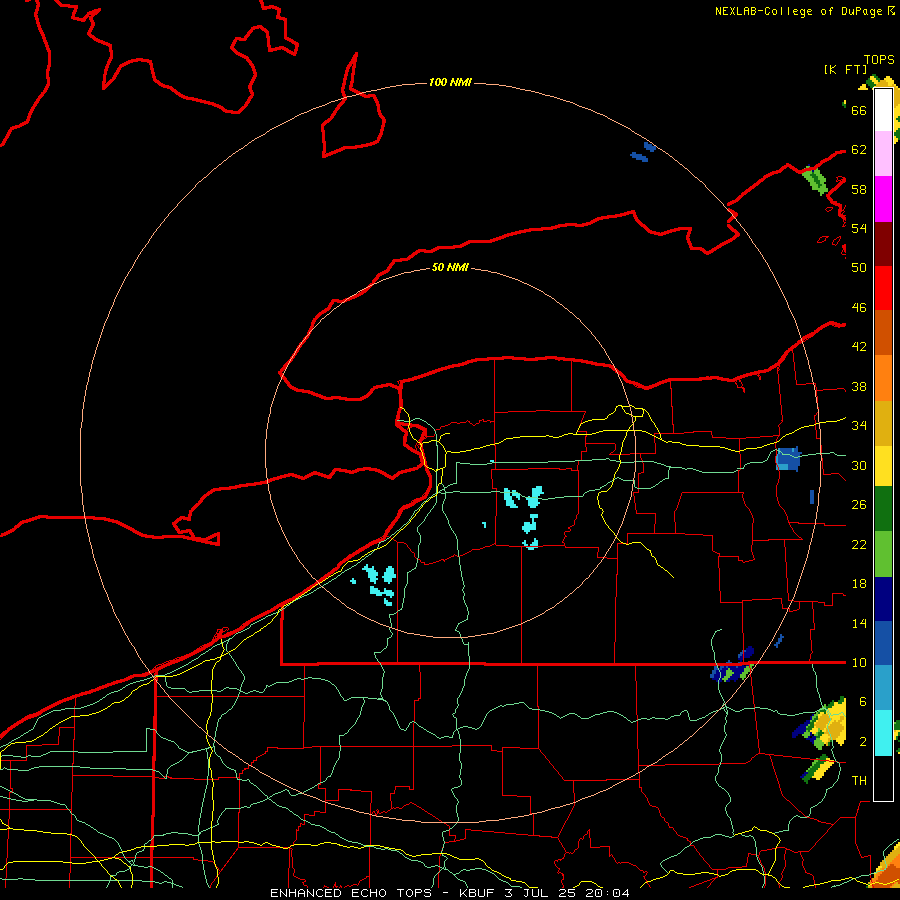Screen dimensions: 900x900
Task: Pick the light orange swatch next to 38
Action: 883,378
